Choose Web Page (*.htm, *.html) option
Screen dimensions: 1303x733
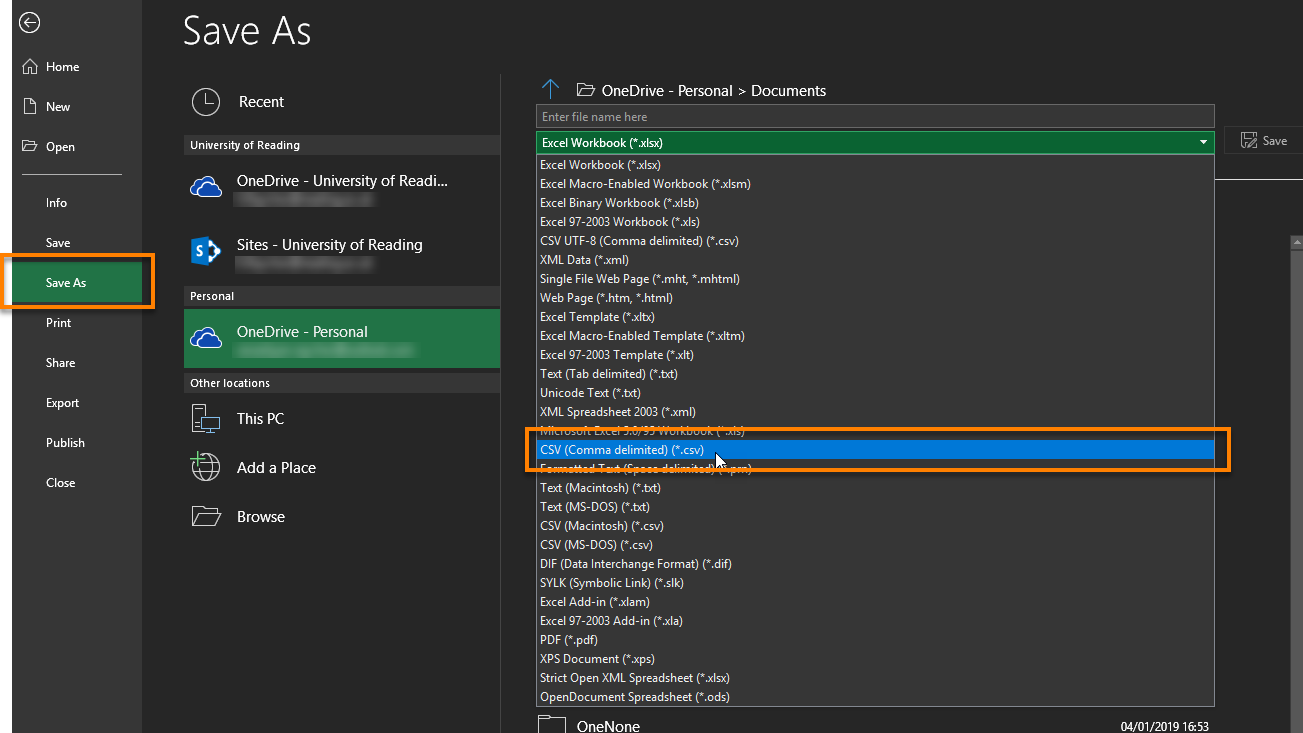click(x=875, y=298)
